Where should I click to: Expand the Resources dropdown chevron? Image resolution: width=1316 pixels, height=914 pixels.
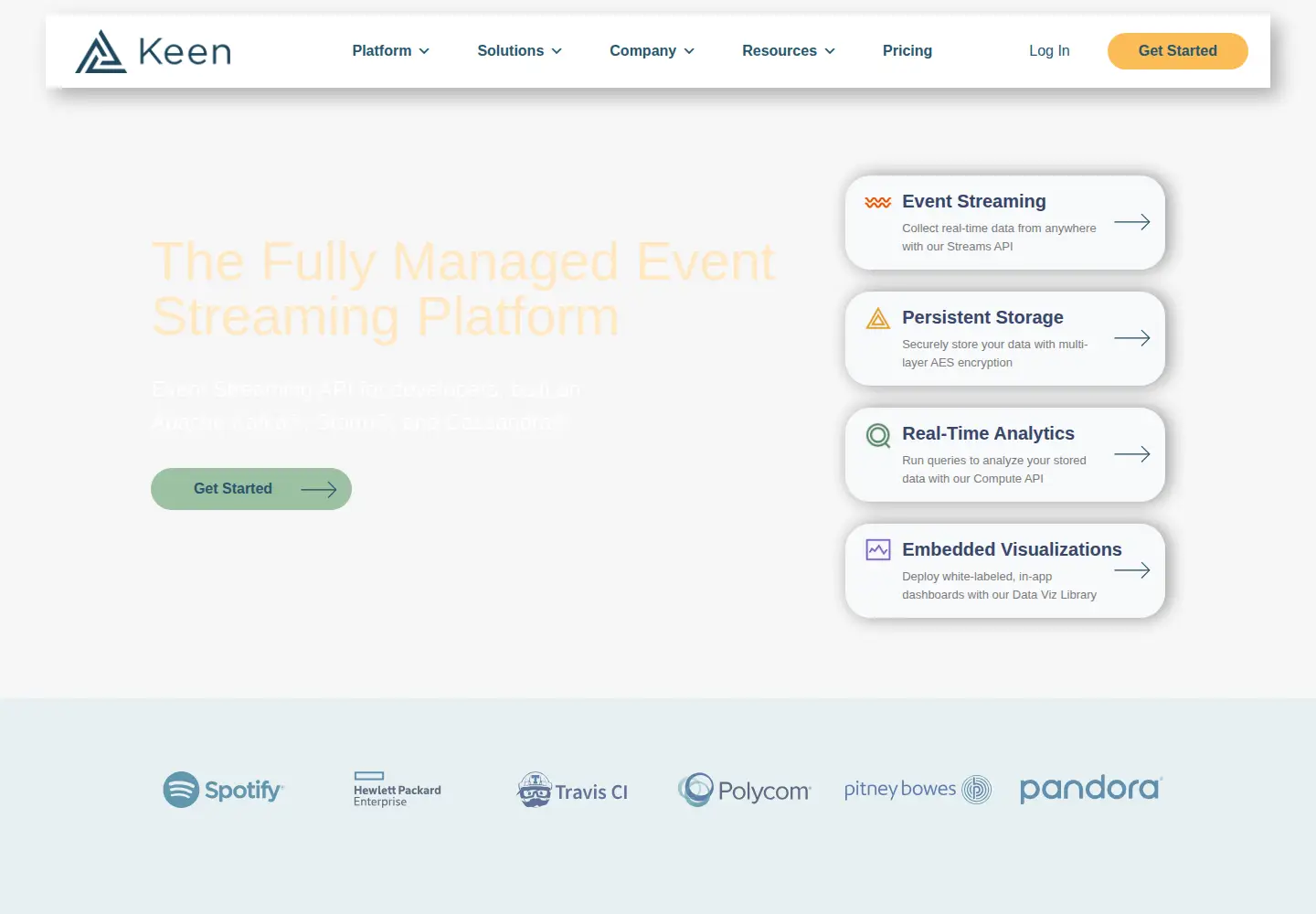click(830, 51)
